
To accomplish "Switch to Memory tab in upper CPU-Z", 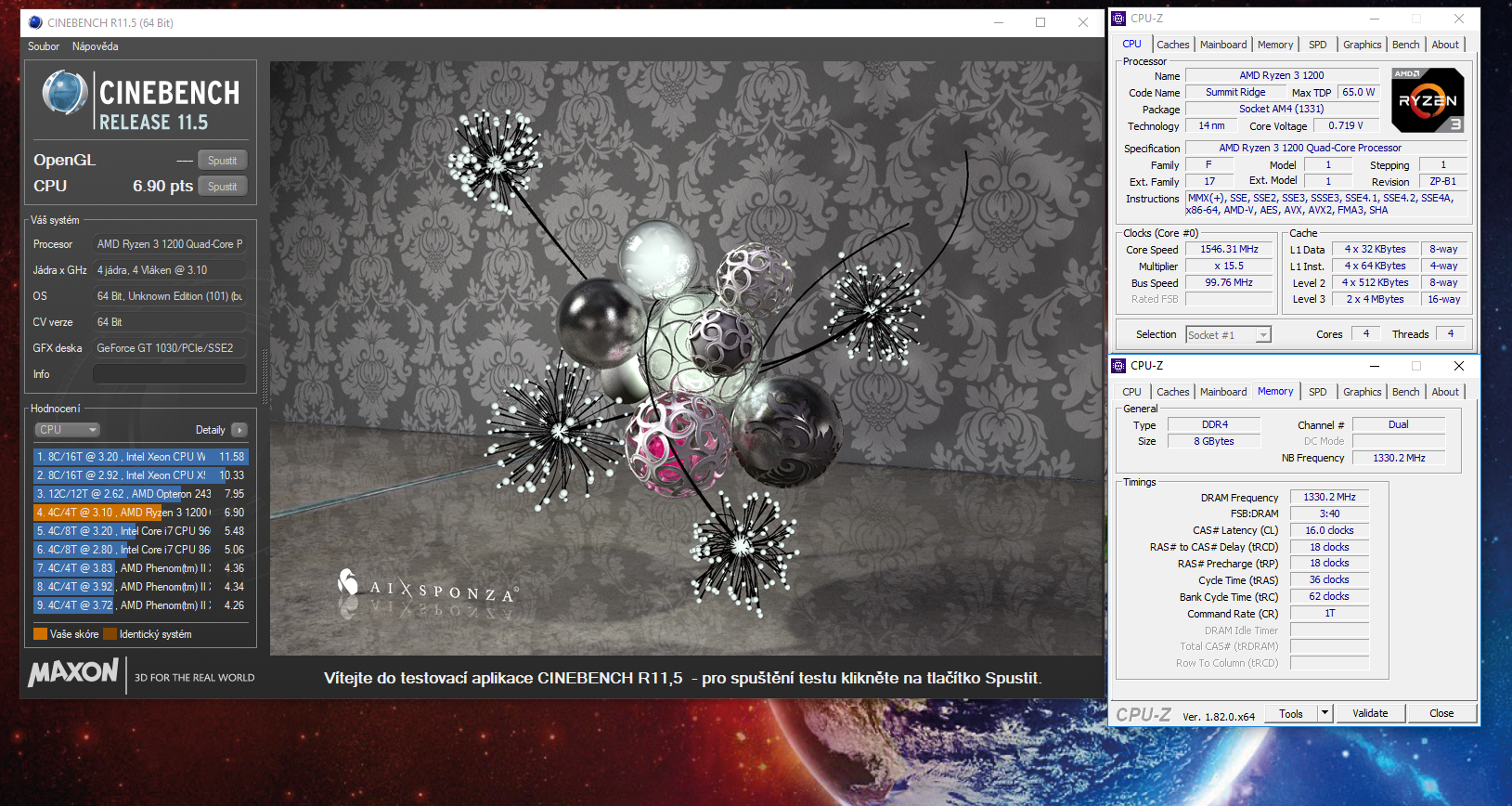I will coord(1275,45).
